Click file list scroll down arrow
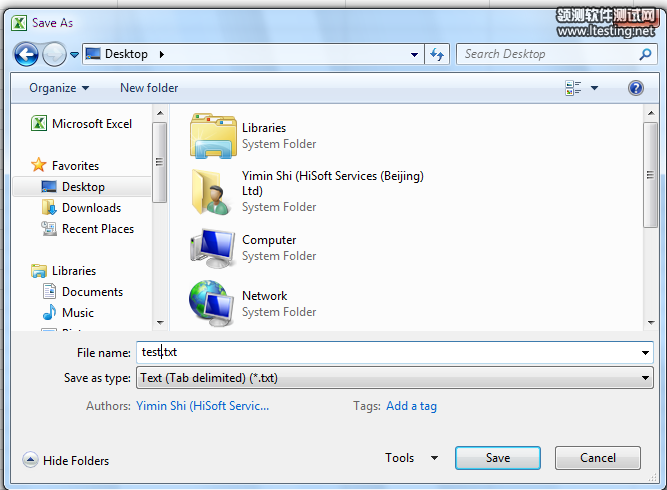This screenshot has width=667, height=490. pyautogui.click(x=651, y=323)
